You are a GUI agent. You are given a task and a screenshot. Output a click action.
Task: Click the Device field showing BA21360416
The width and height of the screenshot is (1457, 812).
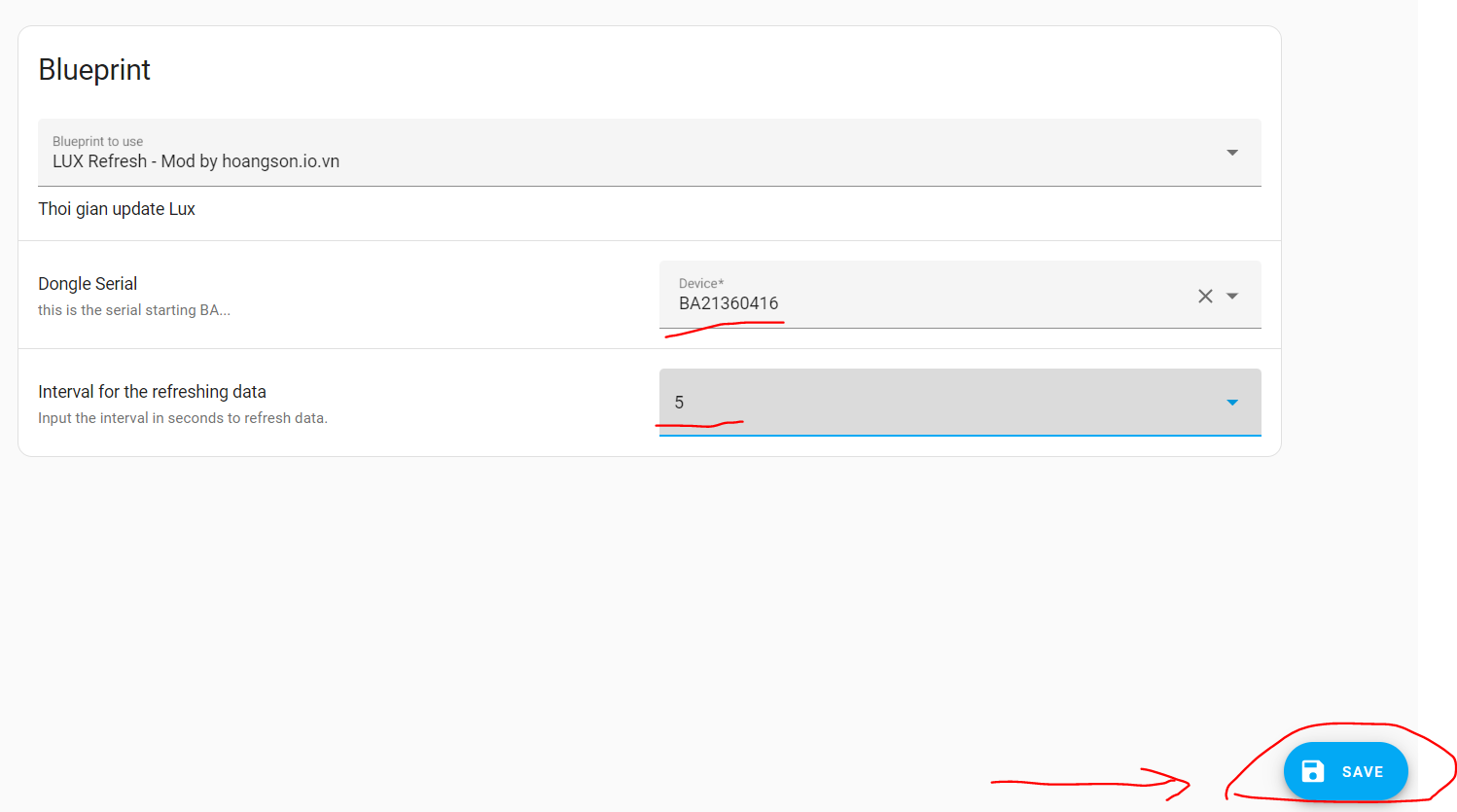[960, 295]
